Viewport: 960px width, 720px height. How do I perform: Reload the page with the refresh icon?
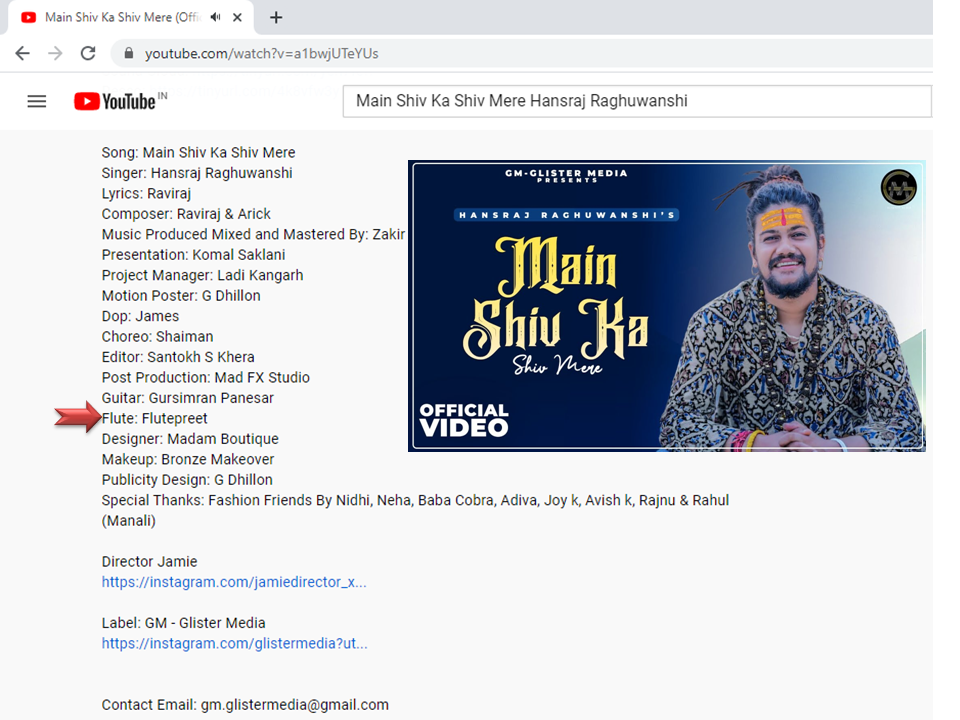(88, 53)
